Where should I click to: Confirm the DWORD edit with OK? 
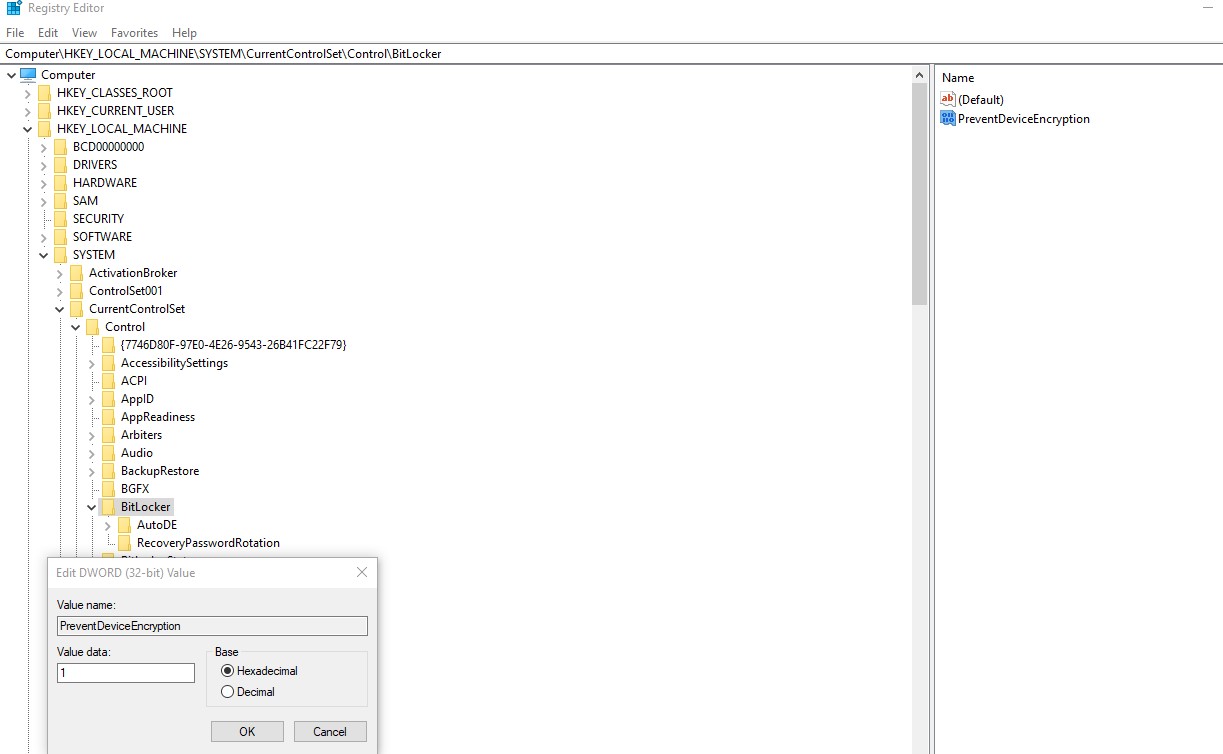pos(247,732)
